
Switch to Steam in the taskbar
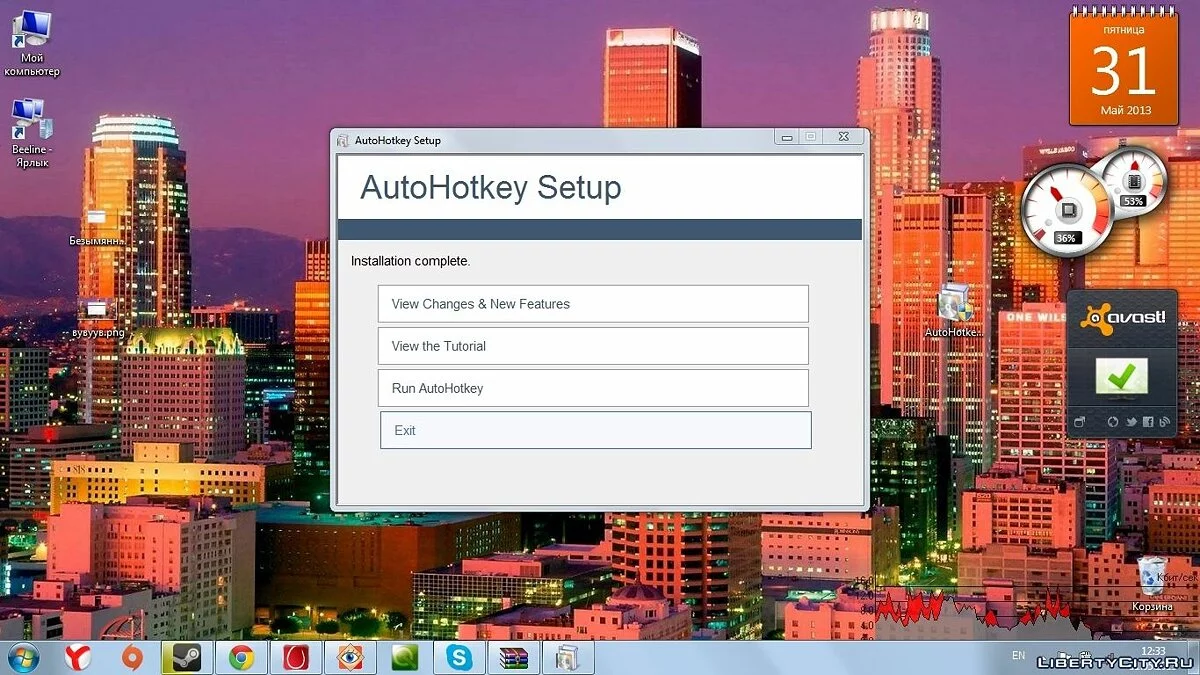pyautogui.click(x=186, y=657)
